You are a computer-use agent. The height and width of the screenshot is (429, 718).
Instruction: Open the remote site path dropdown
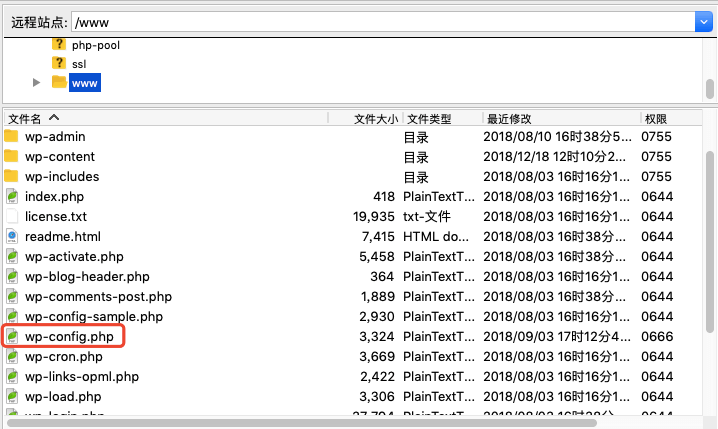pyautogui.click(x=704, y=22)
